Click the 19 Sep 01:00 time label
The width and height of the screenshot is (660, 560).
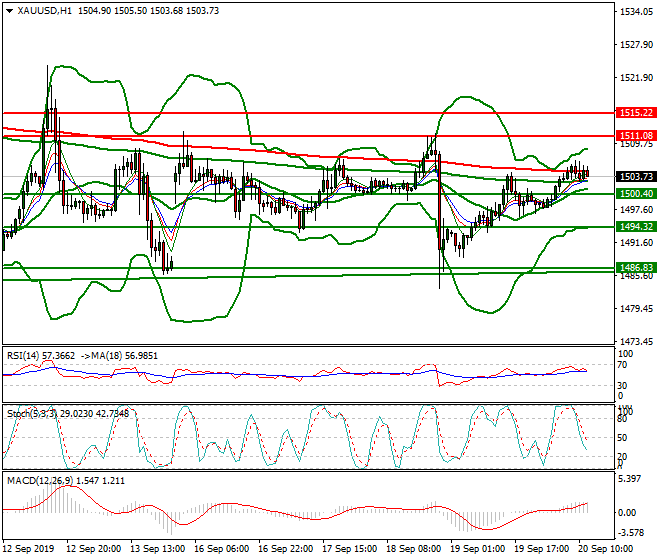coord(478,549)
